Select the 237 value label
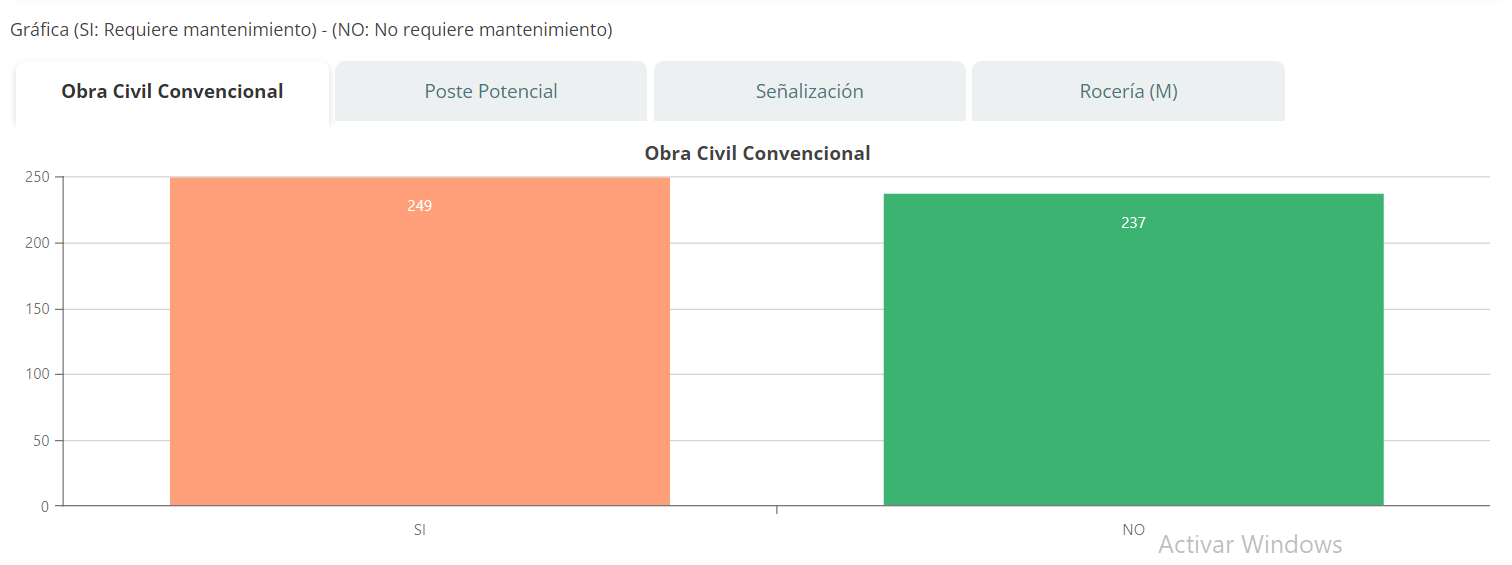Viewport: 1512px width, 565px height. 1133,223
